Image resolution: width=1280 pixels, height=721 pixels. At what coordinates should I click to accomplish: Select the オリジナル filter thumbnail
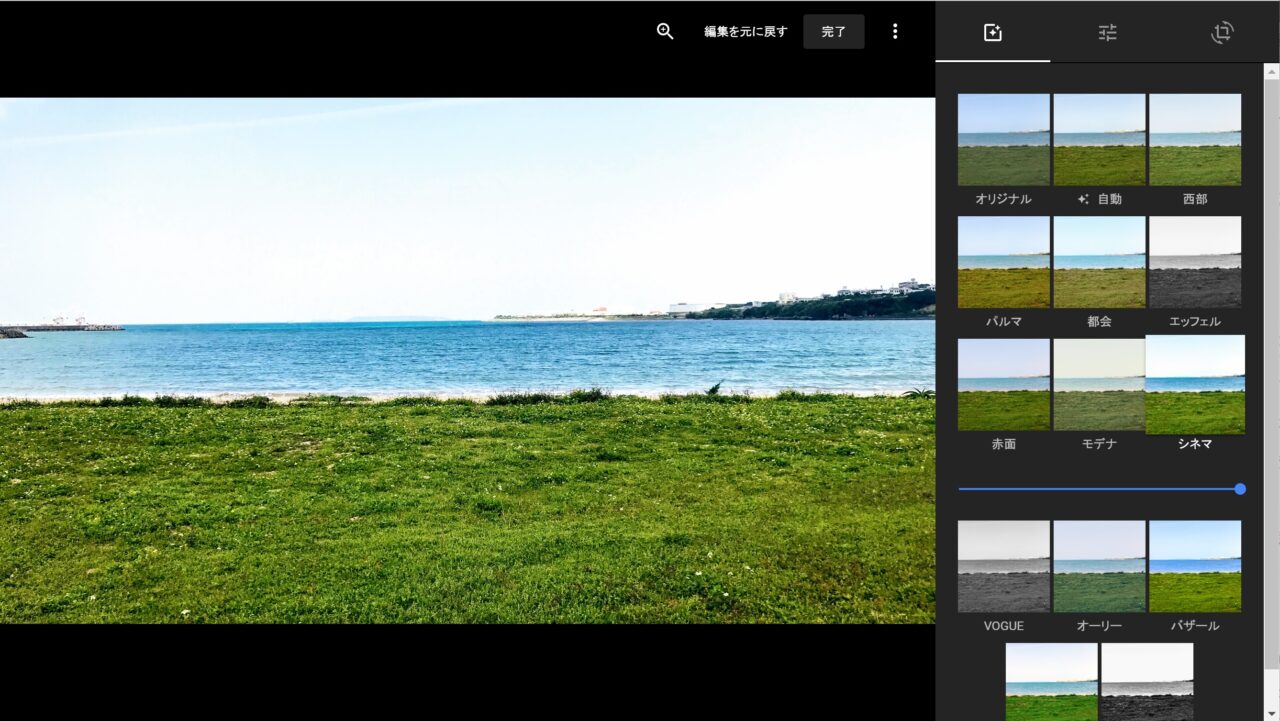pyautogui.click(x=1003, y=140)
